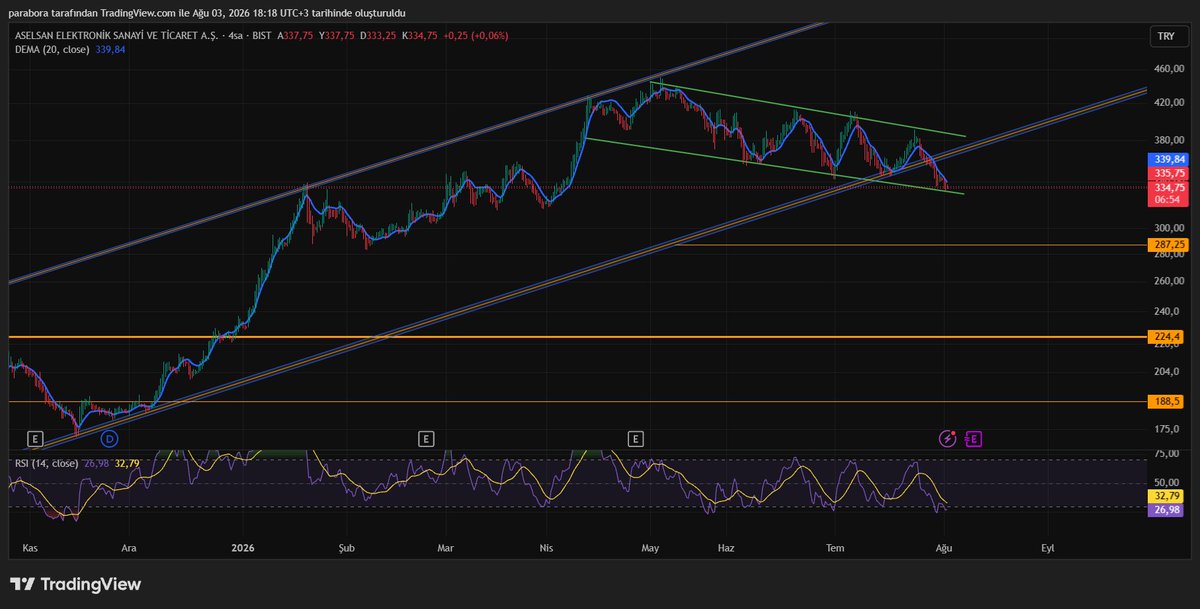The height and width of the screenshot is (609, 1200).
Task: Click the 260,00 price scale label
Action: (1169, 281)
